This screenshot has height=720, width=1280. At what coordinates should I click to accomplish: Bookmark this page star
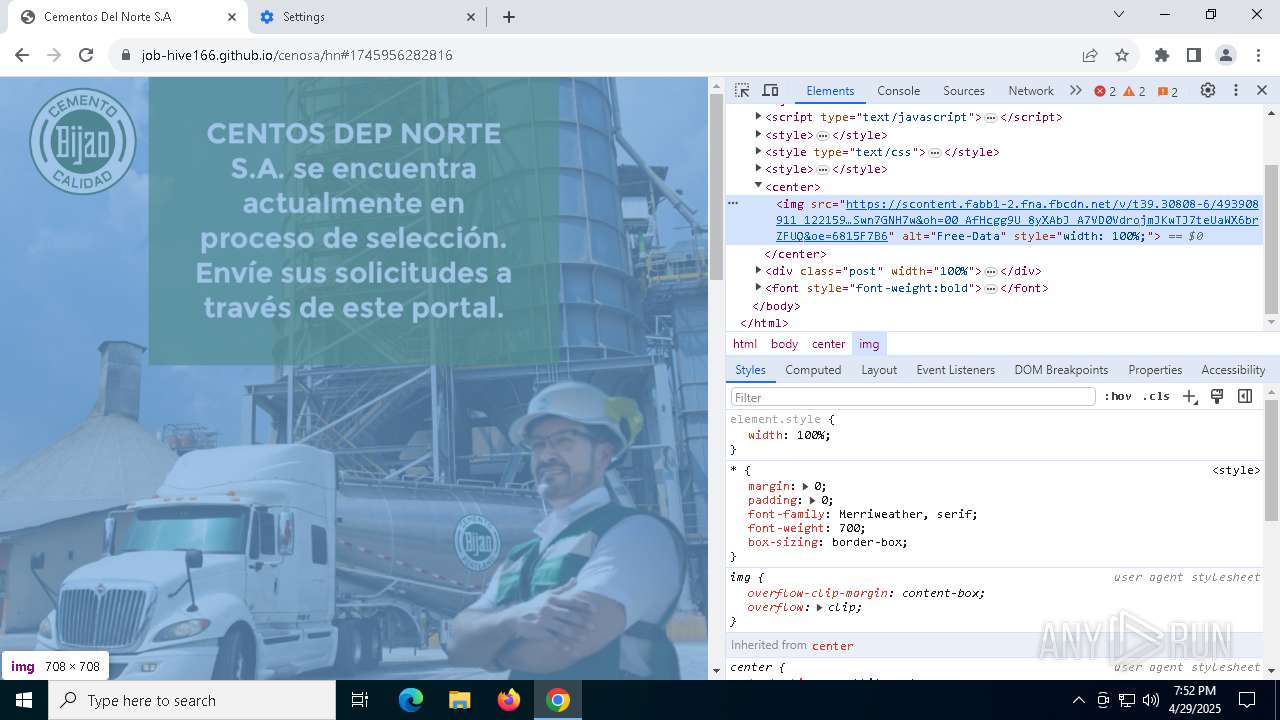(x=1122, y=55)
